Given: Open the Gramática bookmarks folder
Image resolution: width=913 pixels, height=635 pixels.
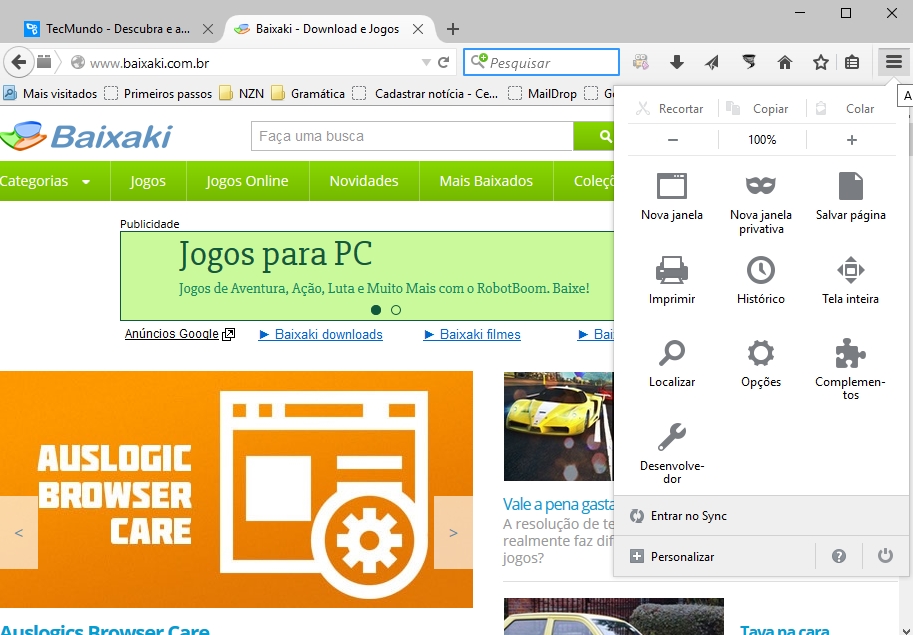Looking at the screenshot, I should [308, 93].
